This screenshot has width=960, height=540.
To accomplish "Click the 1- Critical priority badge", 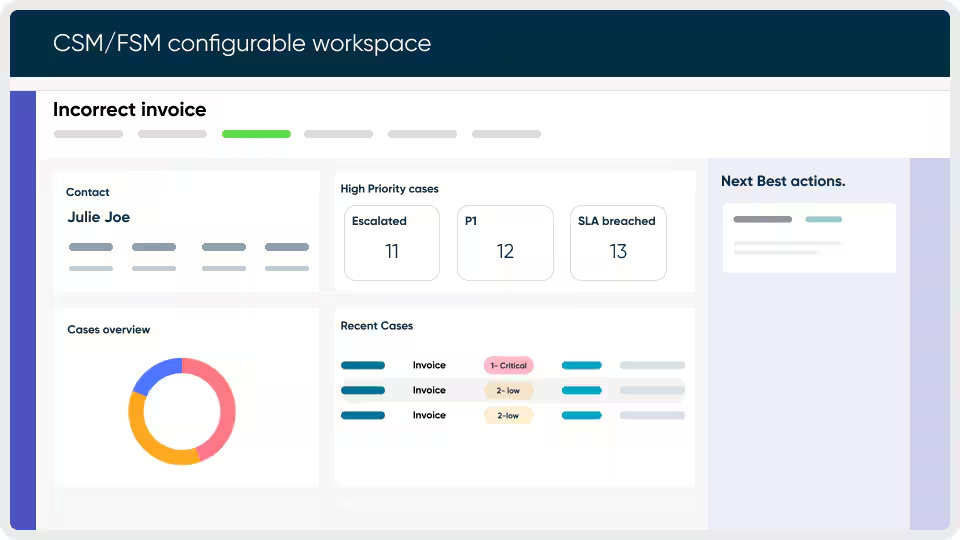I will [x=508, y=366].
